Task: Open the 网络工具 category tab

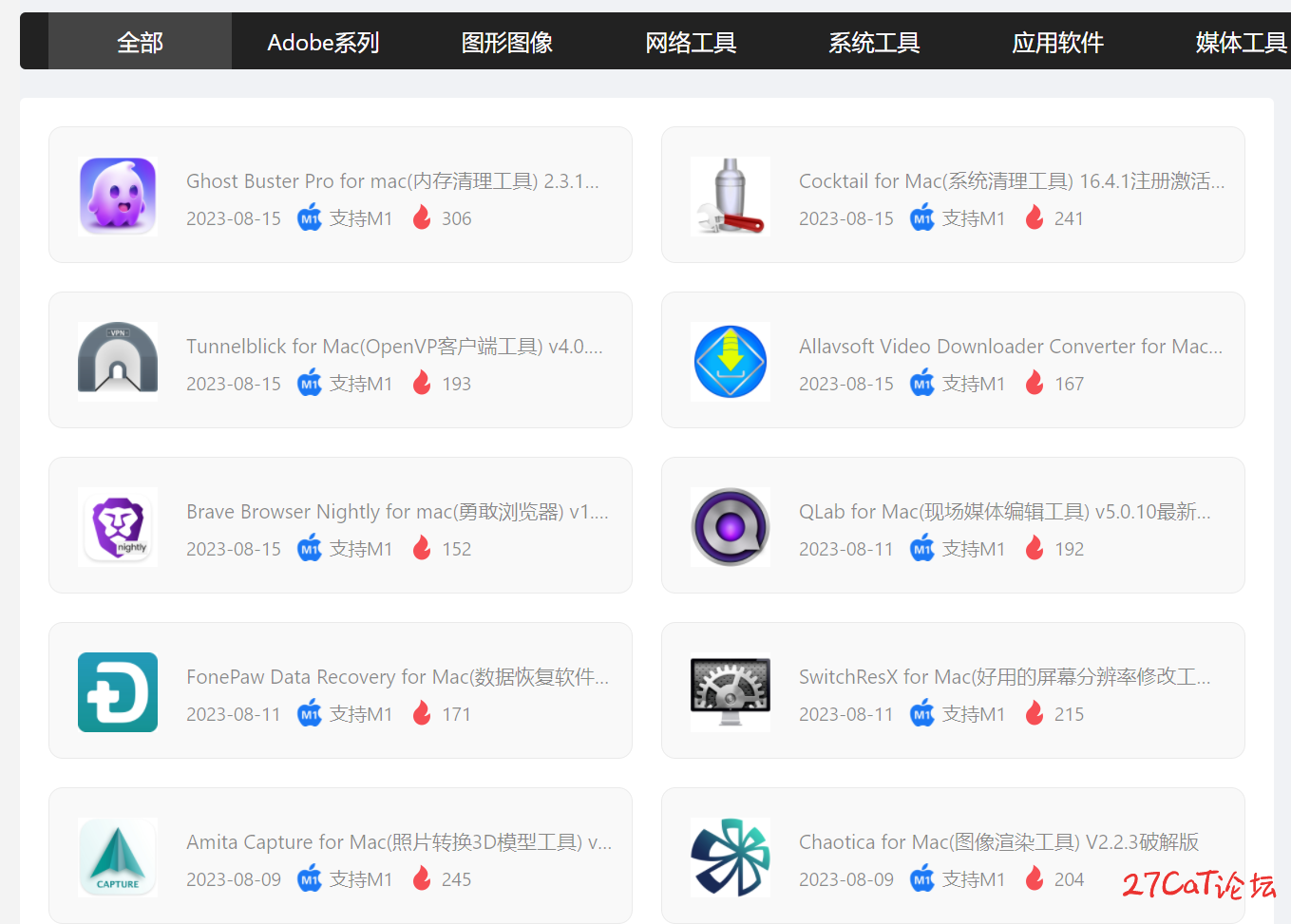Action: (691, 42)
